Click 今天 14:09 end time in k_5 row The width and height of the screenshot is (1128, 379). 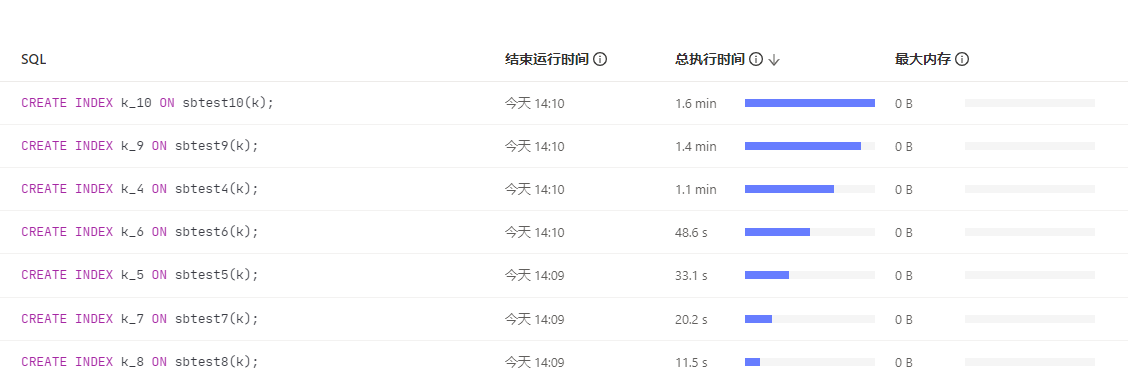click(535, 276)
